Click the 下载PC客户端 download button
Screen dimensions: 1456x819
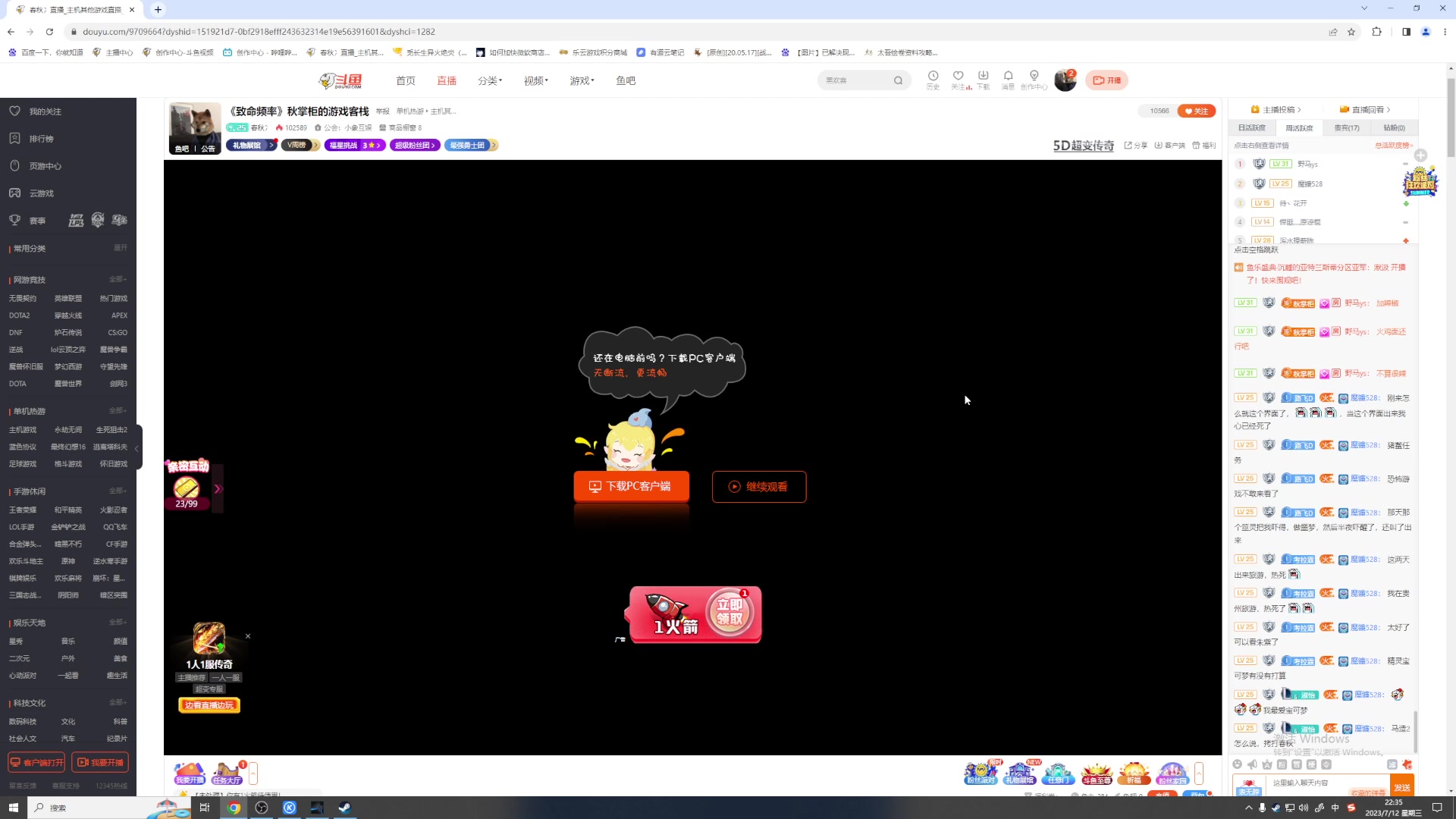[x=631, y=486]
